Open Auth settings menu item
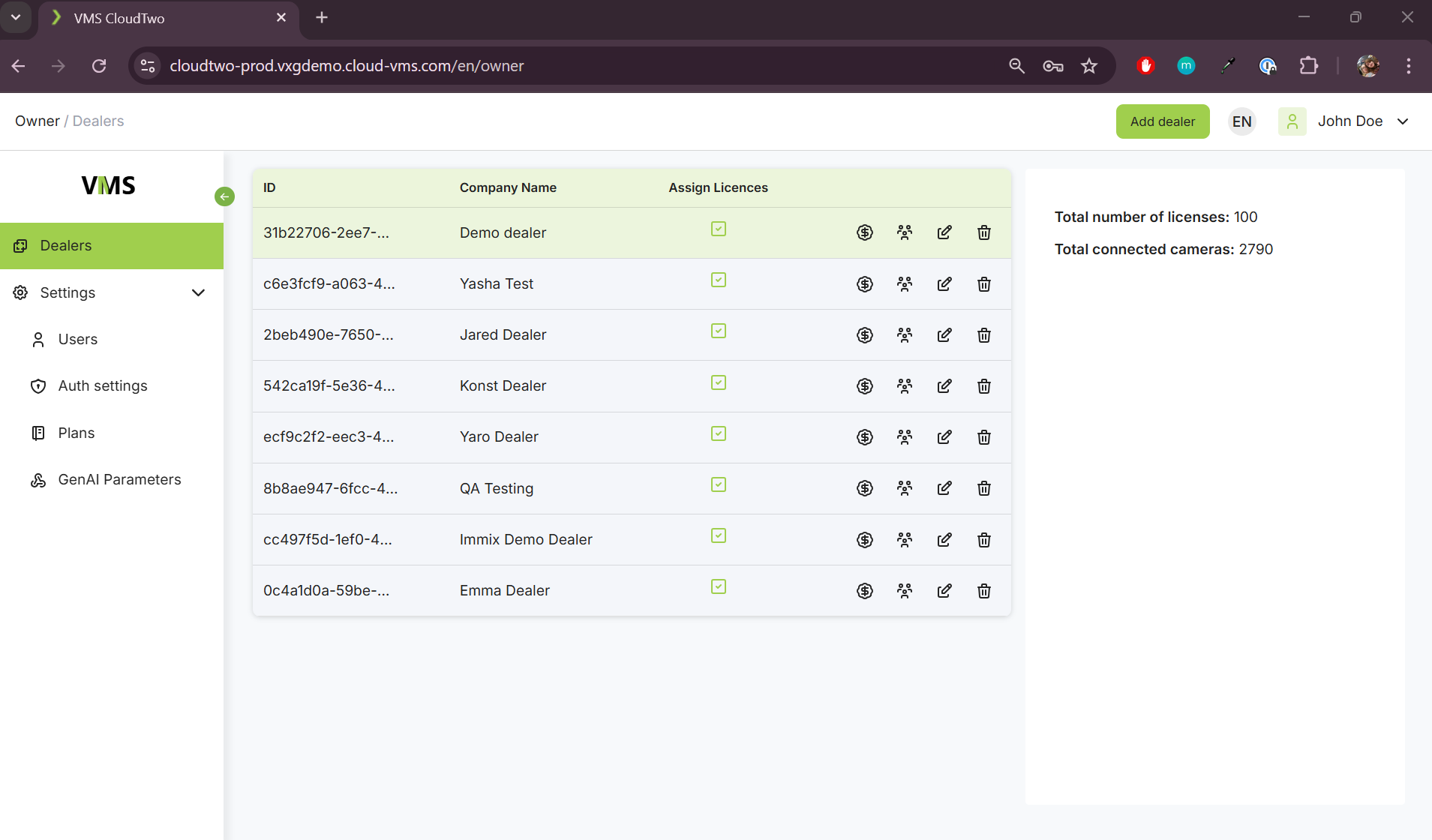The width and height of the screenshot is (1432, 840). click(103, 386)
